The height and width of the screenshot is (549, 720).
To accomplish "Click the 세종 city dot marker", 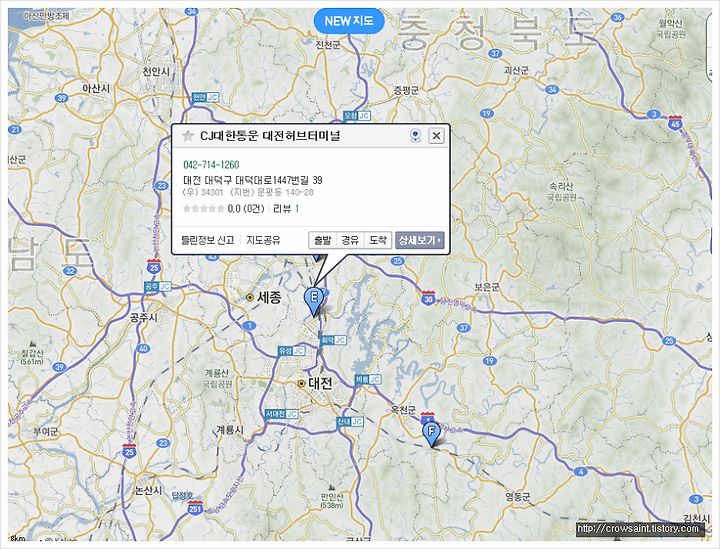I will (250, 297).
